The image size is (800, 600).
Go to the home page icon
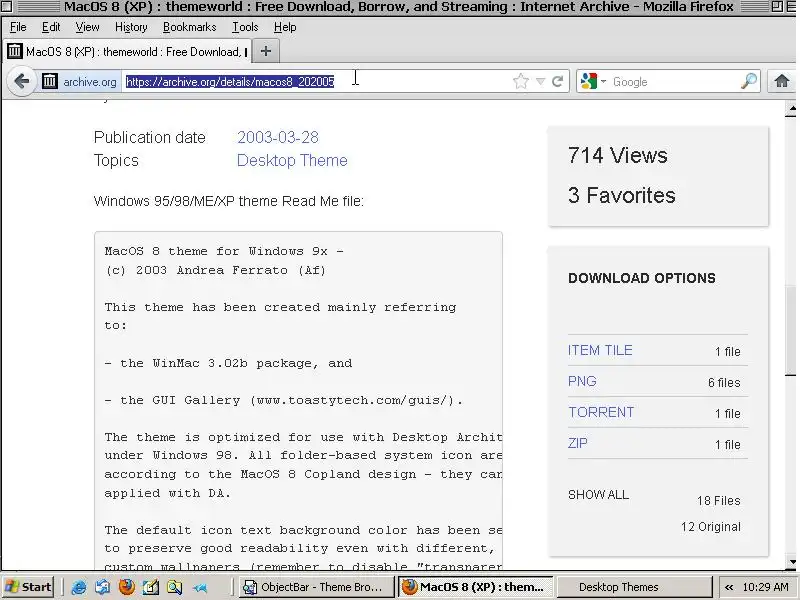coord(782,81)
